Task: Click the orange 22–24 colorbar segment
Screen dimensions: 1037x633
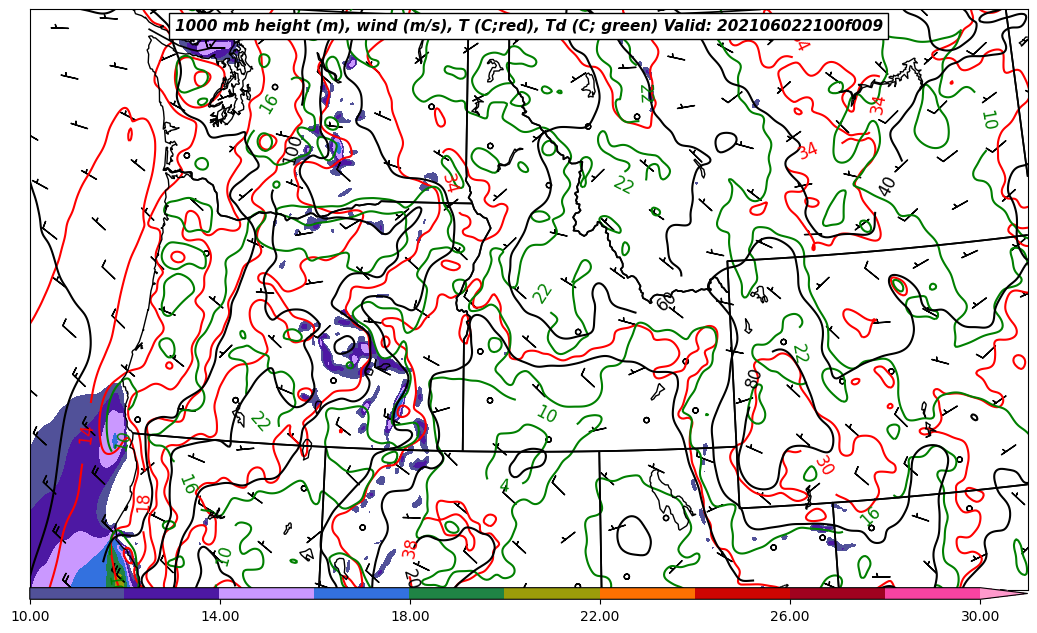Action: 647,593
